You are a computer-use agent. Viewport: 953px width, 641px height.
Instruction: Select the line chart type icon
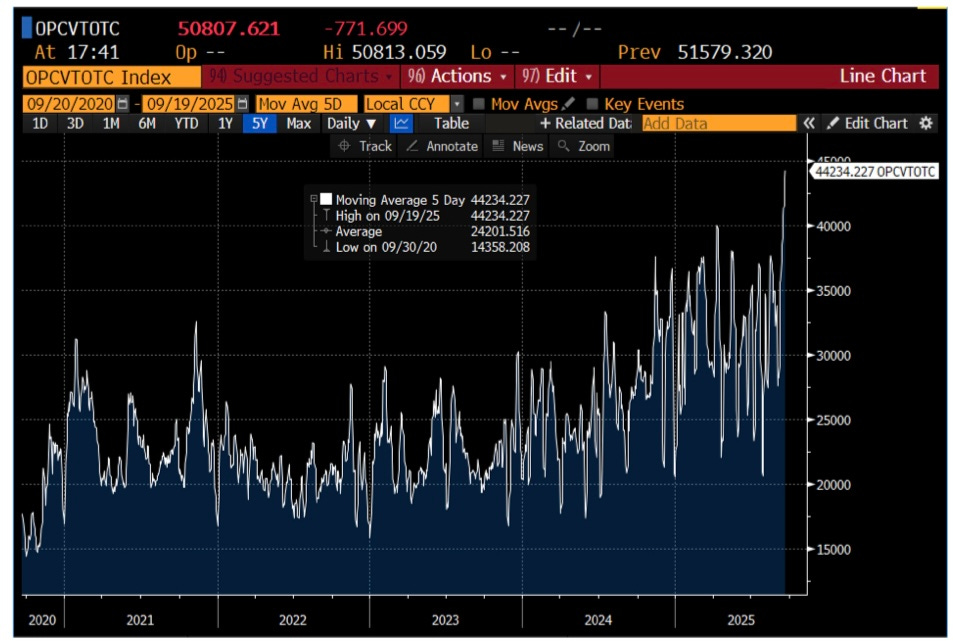click(x=401, y=123)
